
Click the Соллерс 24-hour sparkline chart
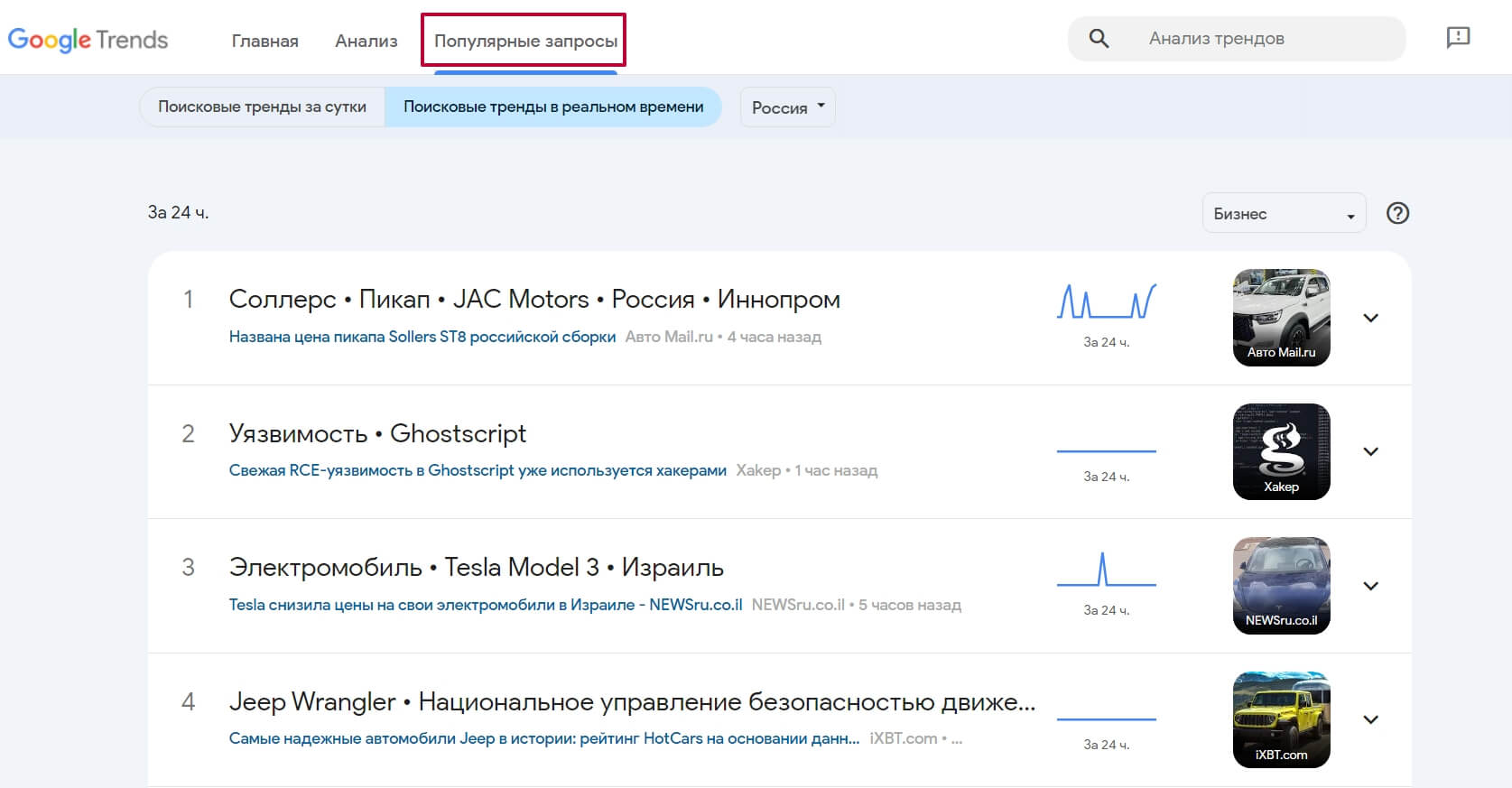point(1106,301)
